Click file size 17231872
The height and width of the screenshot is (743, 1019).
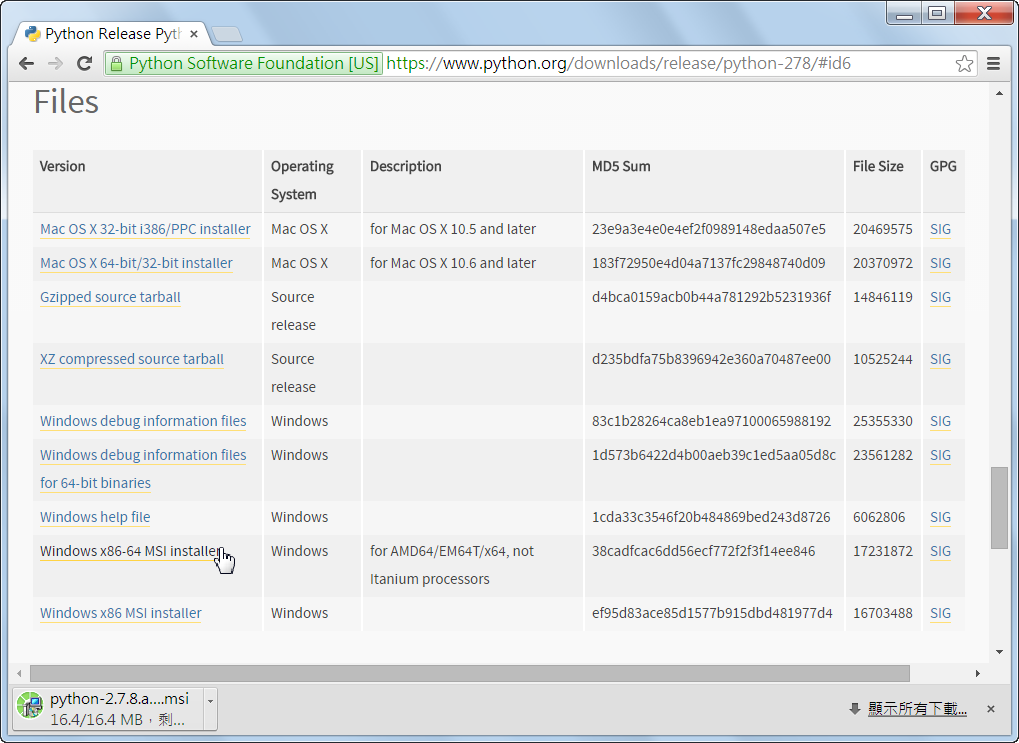883,551
